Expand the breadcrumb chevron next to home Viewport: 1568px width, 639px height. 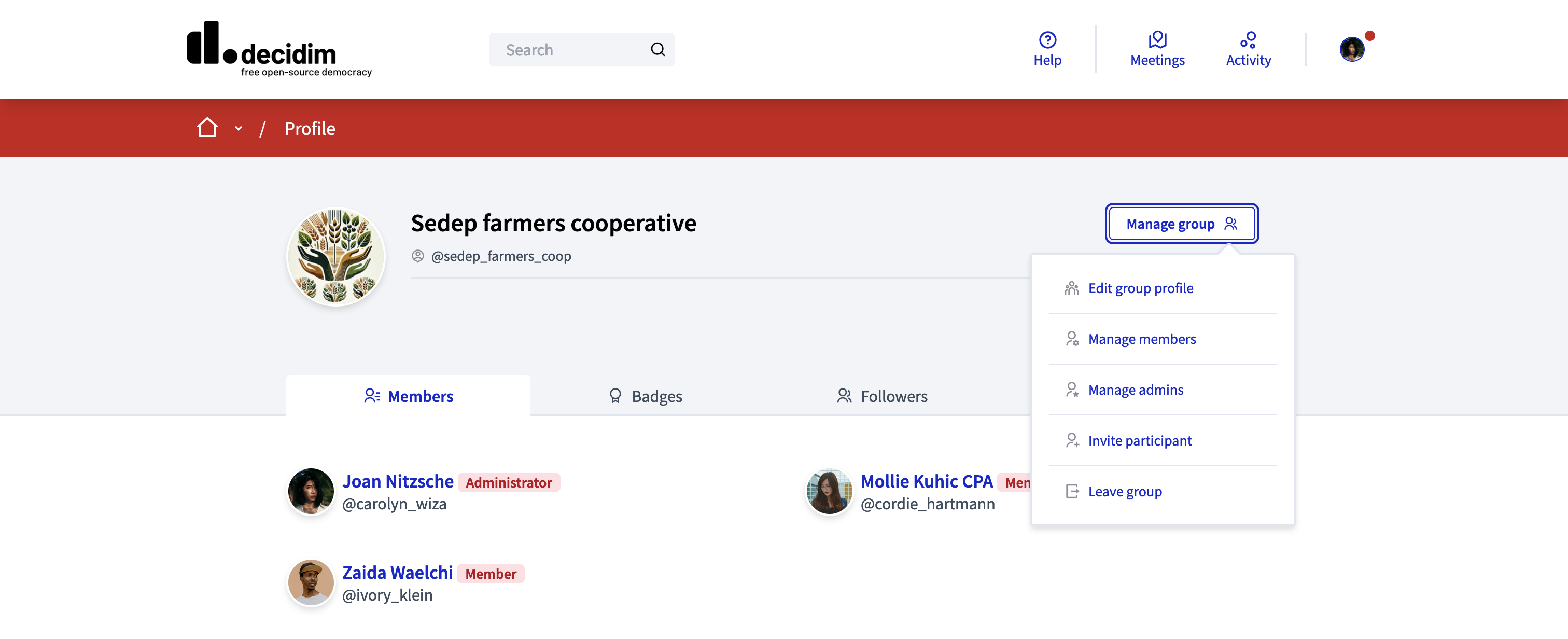coord(238,129)
